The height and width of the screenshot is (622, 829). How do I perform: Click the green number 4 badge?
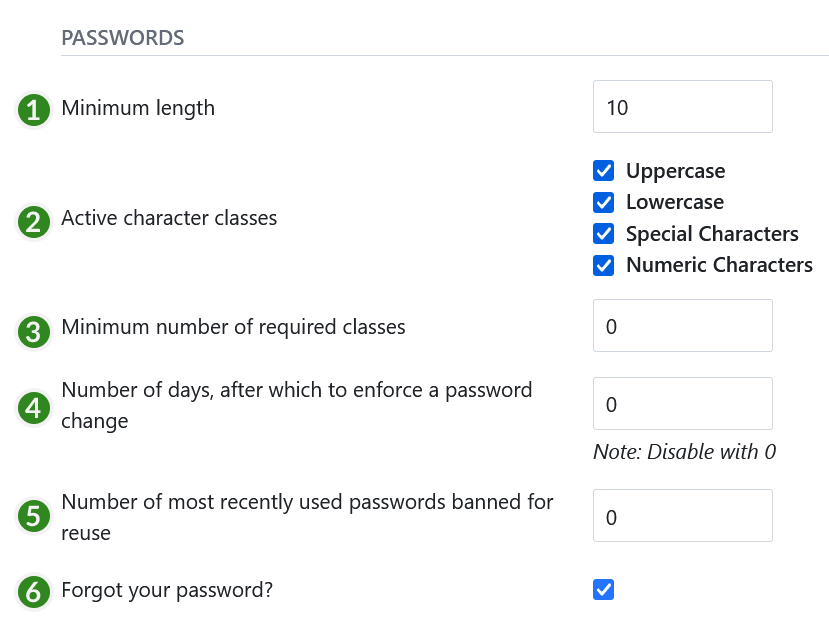tap(34, 408)
